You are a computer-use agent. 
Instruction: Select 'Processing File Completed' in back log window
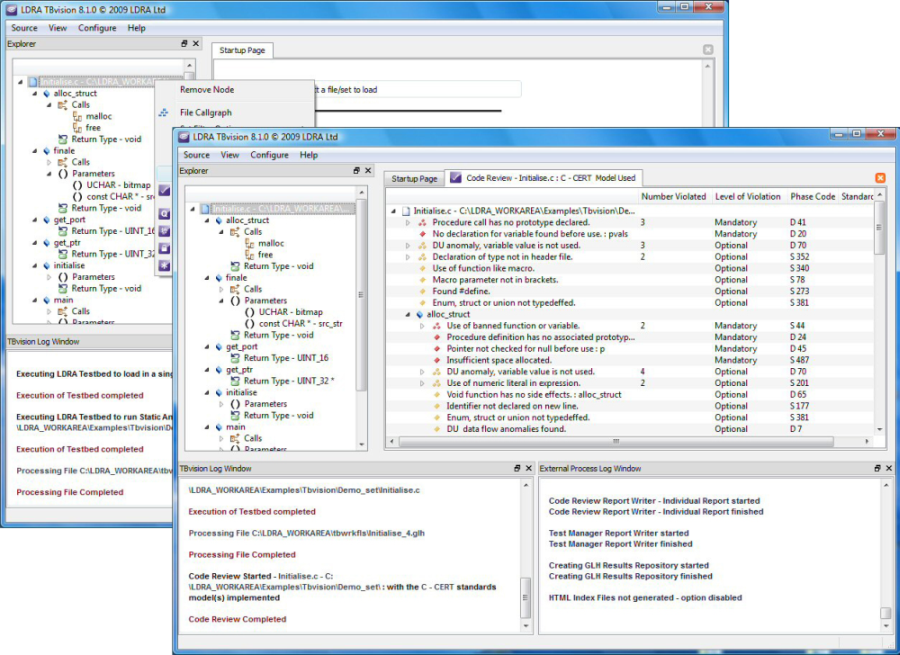69,493
